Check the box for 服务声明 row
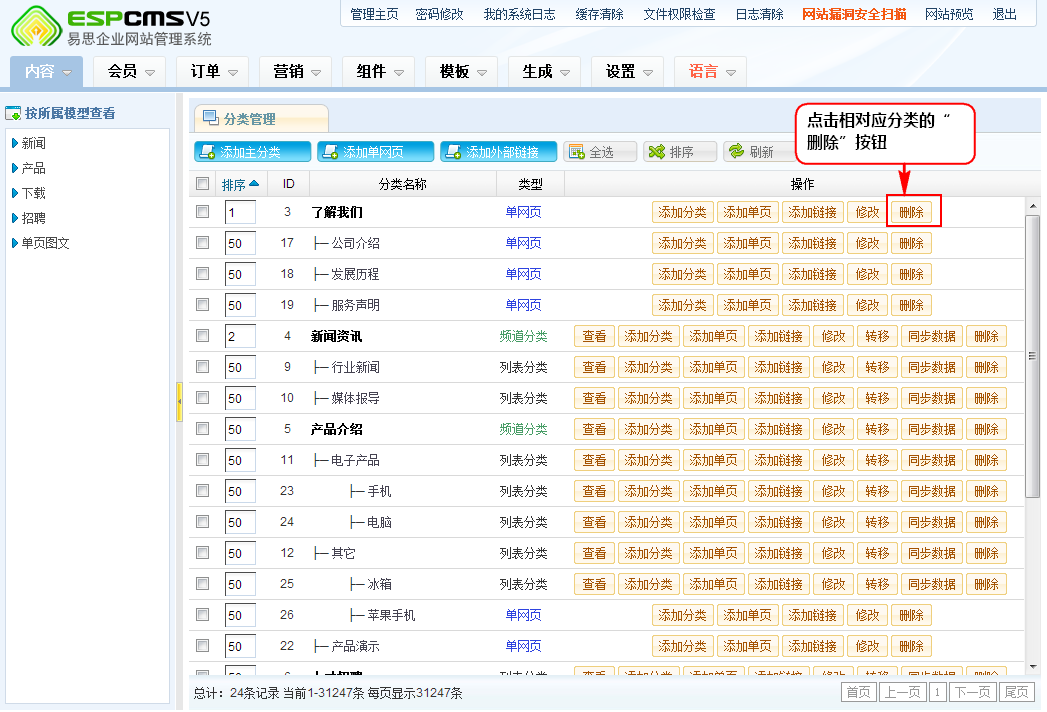 [202, 305]
